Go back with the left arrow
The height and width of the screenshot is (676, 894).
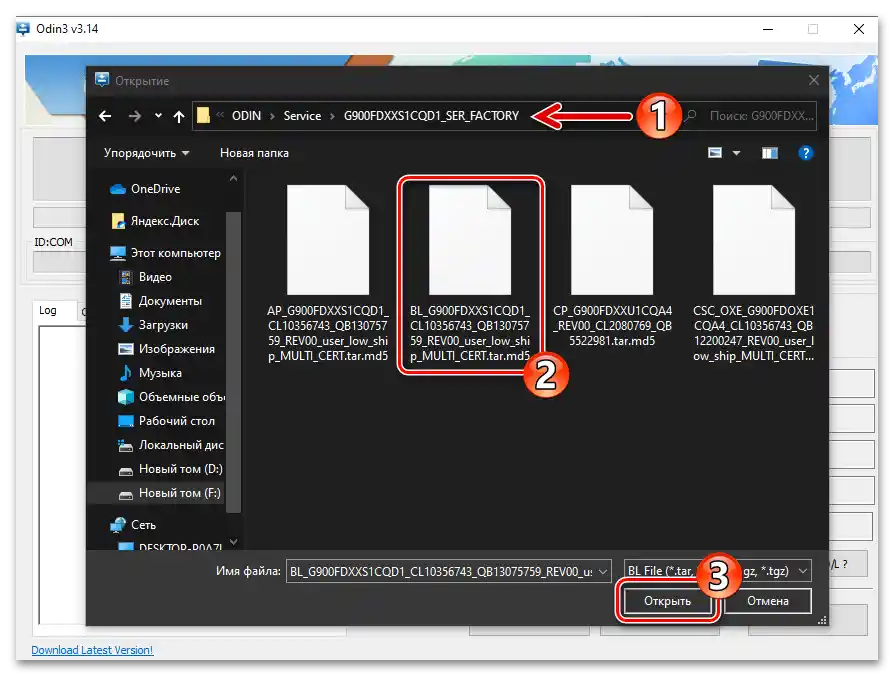[105, 116]
